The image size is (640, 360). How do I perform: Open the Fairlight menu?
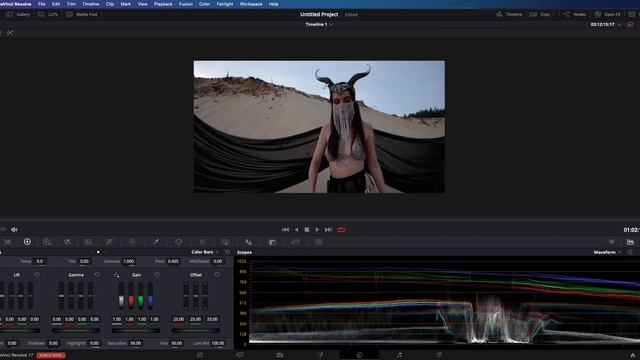click(224, 4)
